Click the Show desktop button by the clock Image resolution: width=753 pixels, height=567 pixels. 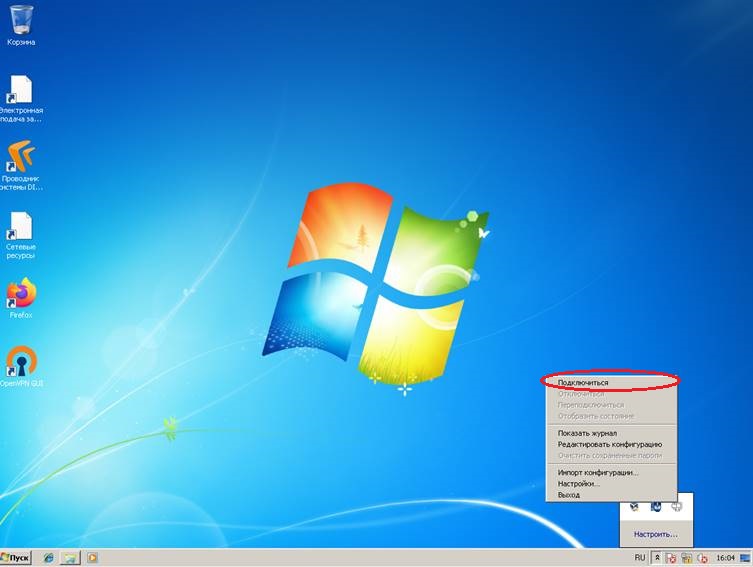pos(745,557)
